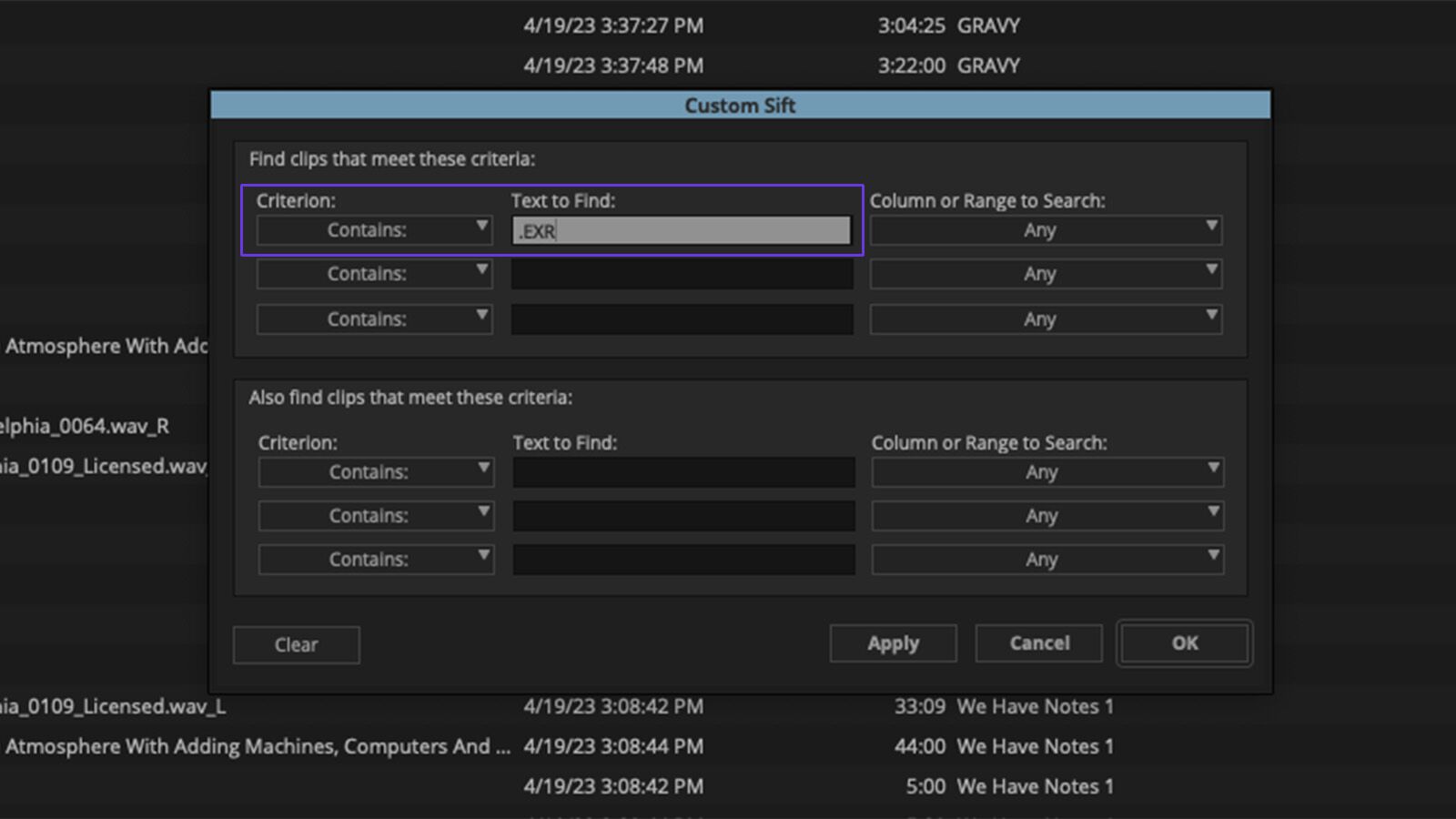Confirm the sift with OK
1456x819 pixels.
click(x=1183, y=643)
